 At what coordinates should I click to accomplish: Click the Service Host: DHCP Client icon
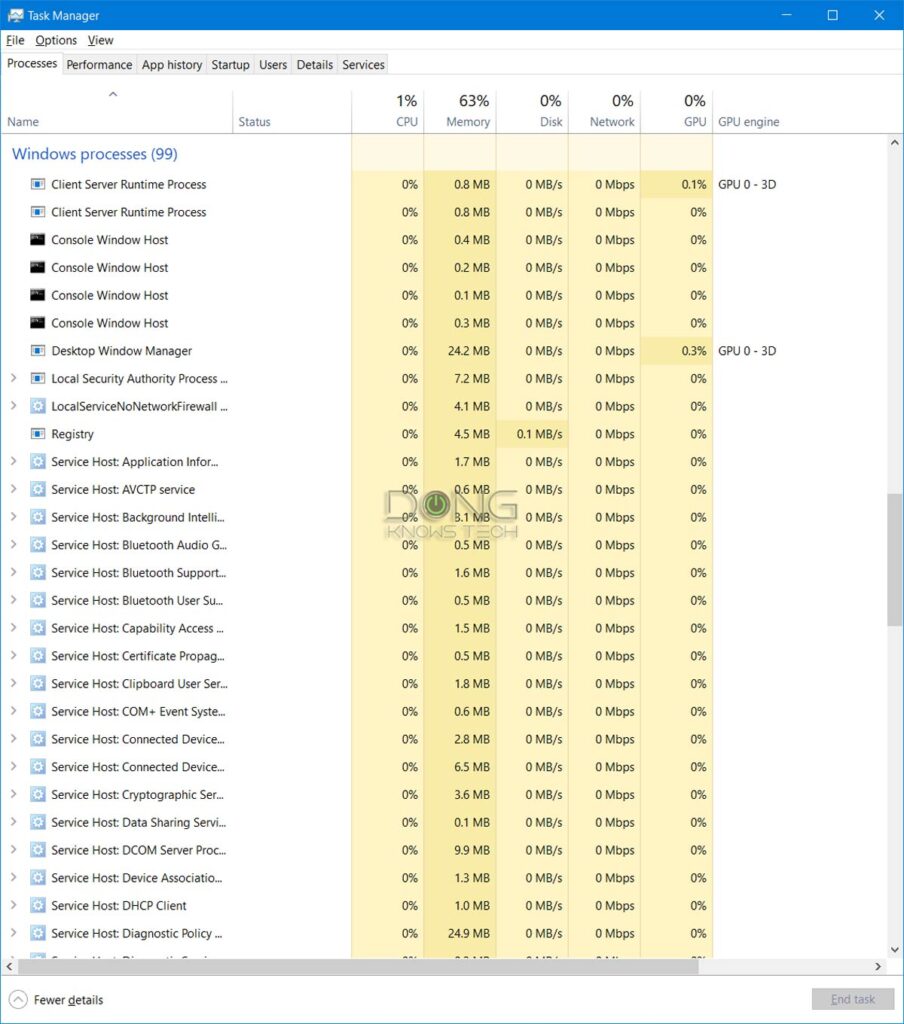38,906
